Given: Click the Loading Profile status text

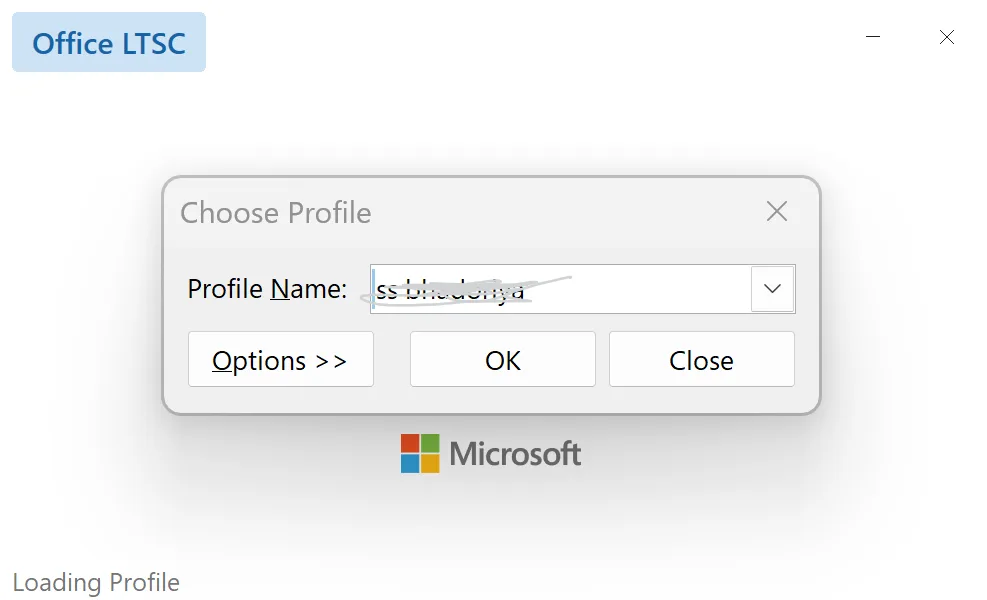Looking at the screenshot, I should [x=96, y=582].
